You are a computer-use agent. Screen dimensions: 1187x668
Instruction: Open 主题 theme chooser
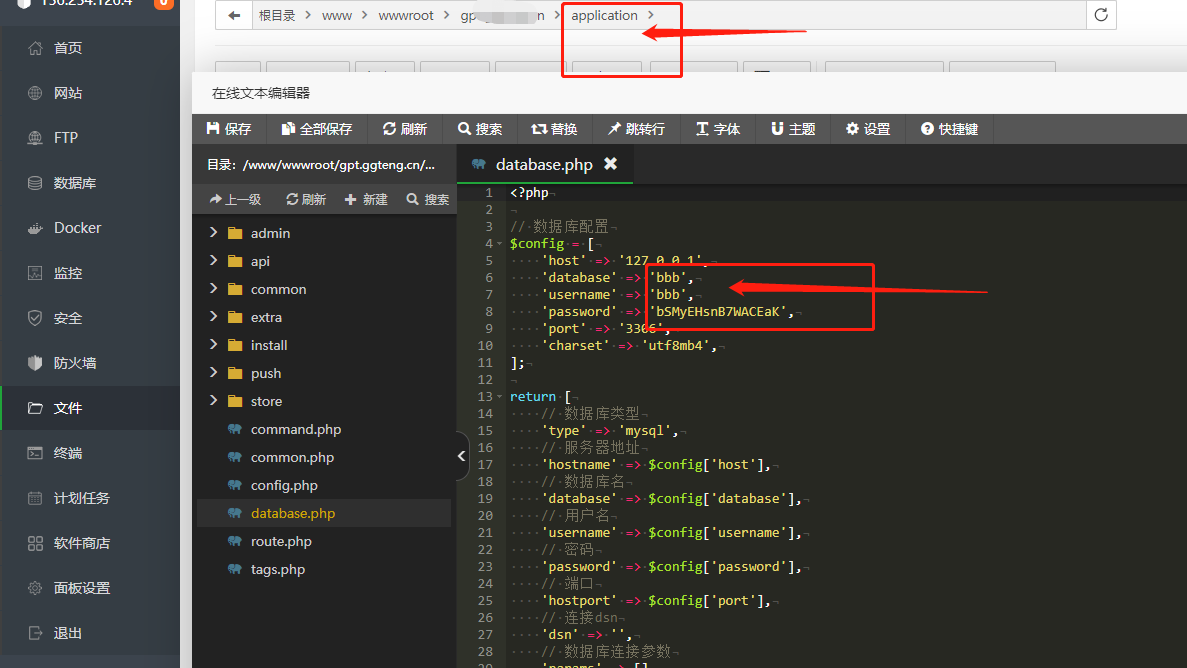(x=793, y=129)
